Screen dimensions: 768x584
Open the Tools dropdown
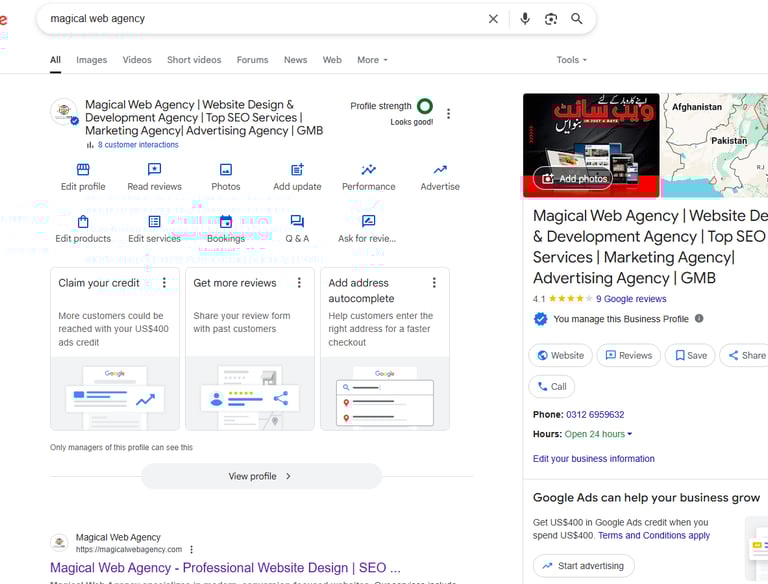pos(572,60)
